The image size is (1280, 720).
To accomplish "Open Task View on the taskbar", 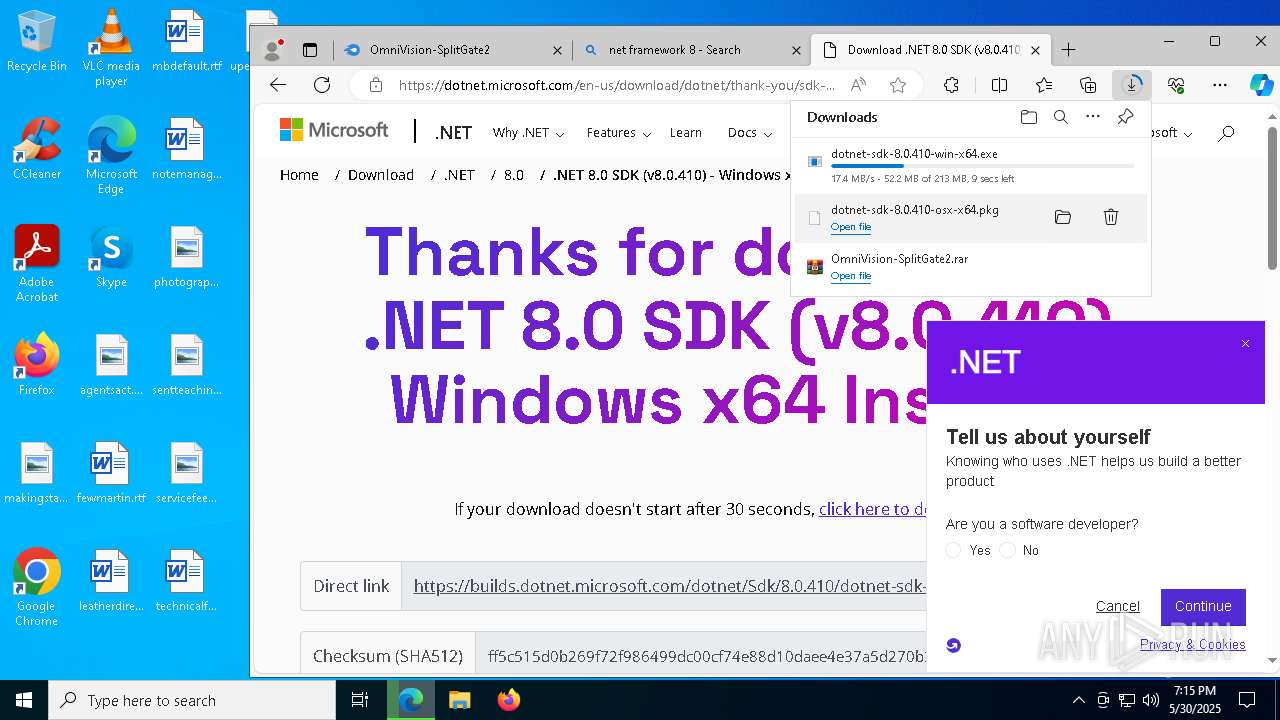I will (x=360, y=700).
